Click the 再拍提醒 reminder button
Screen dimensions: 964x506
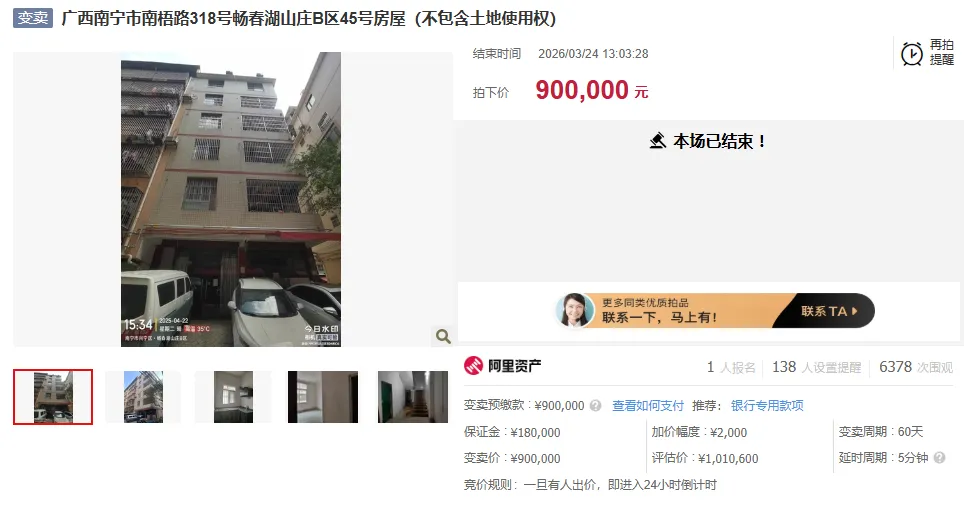coord(928,53)
